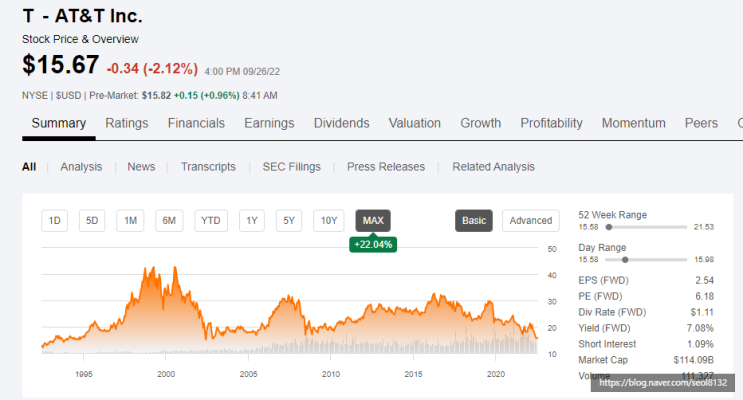Open the Financials tab
Screen dimensions: 743x400
click(x=196, y=123)
